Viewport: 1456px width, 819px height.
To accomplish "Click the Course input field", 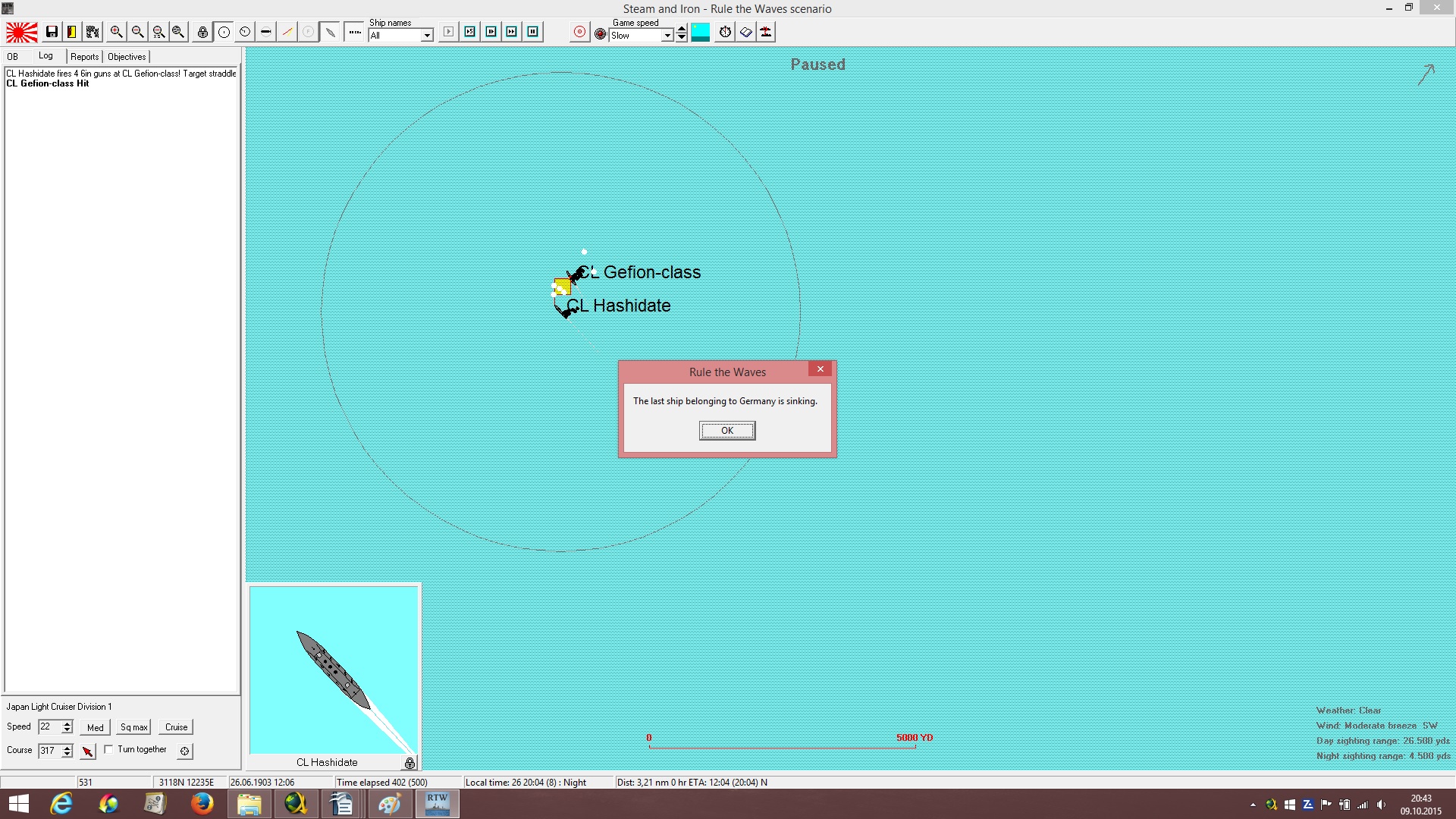I will point(49,751).
